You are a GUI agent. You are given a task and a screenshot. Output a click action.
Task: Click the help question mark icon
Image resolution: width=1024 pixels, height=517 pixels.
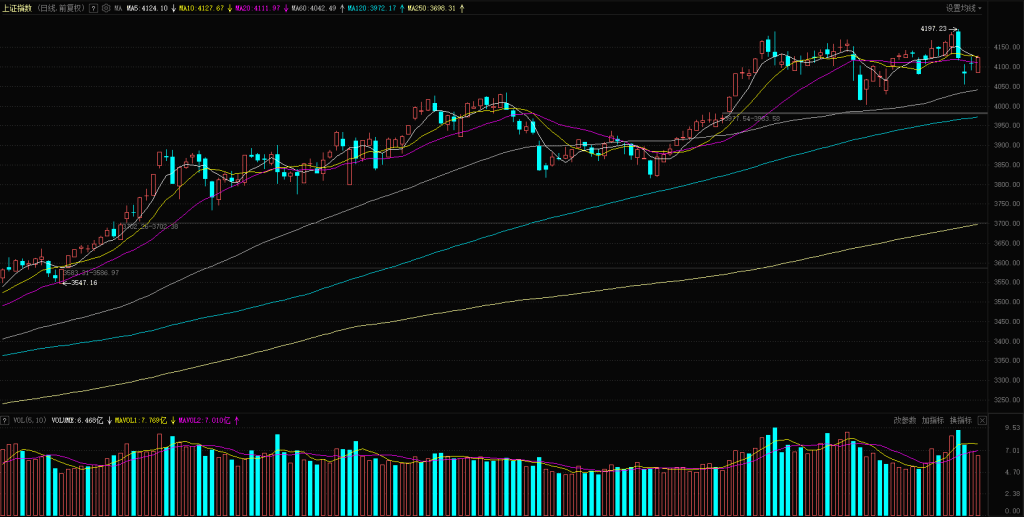point(93,8)
